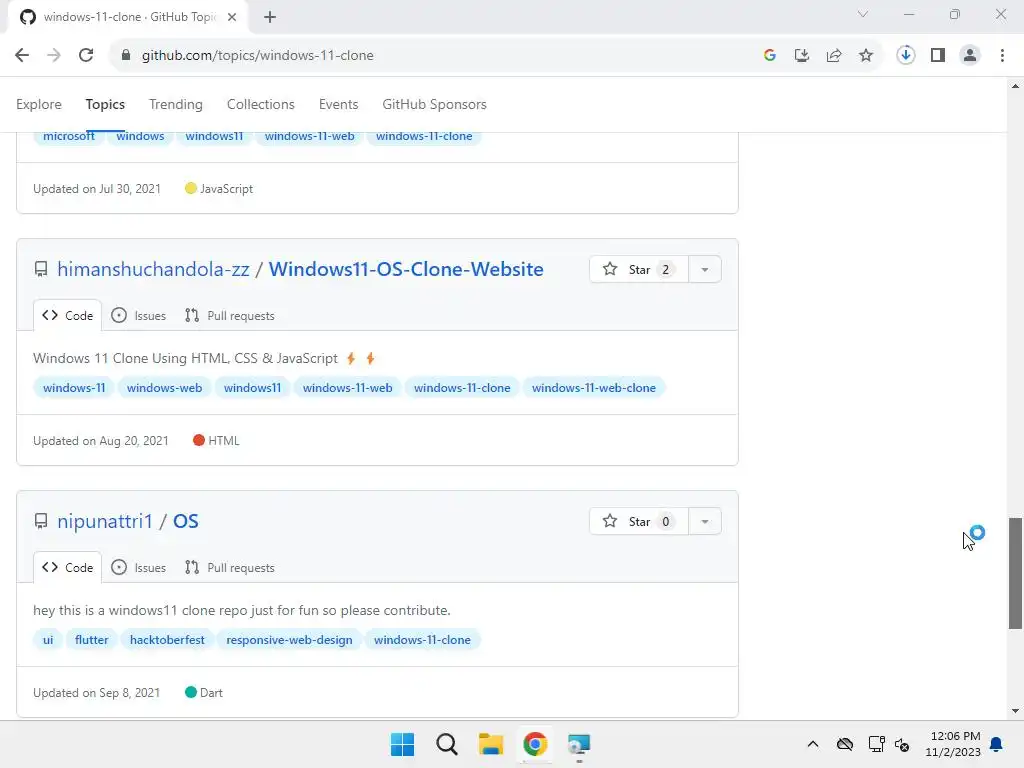Image resolution: width=1024 pixels, height=768 pixels.
Task: Select the windows-11-clone GitHub Topics tab
Action: (x=128, y=17)
